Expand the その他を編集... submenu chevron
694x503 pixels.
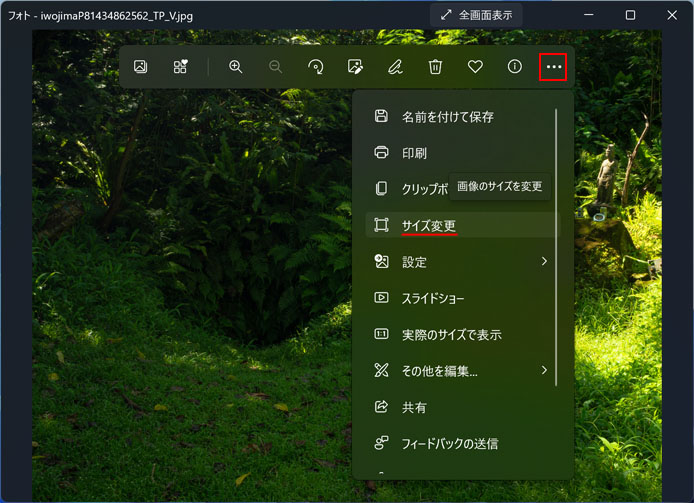pos(544,370)
